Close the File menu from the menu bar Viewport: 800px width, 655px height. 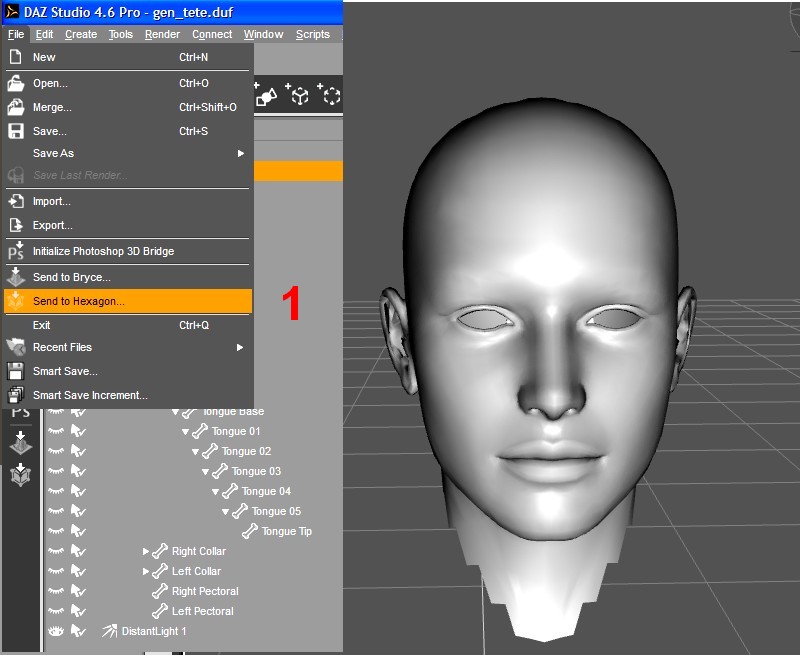(x=16, y=34)
